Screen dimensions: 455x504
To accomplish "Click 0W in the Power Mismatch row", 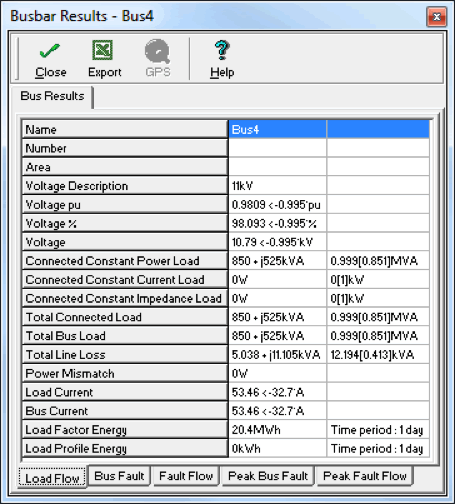I will 278,373.
